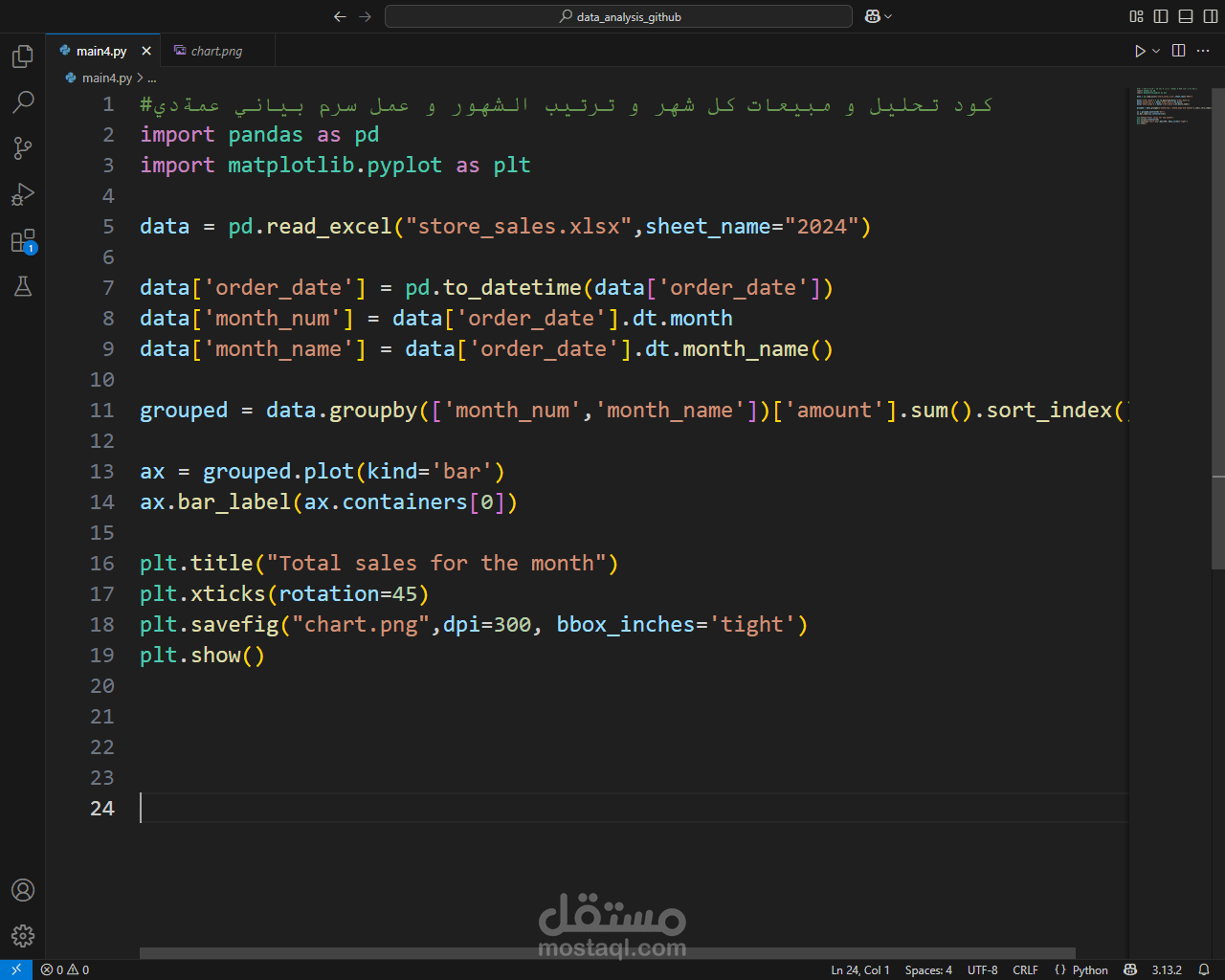Toggle the bottom panel
Screen dimensions: 1225x980
(1186, 16)
